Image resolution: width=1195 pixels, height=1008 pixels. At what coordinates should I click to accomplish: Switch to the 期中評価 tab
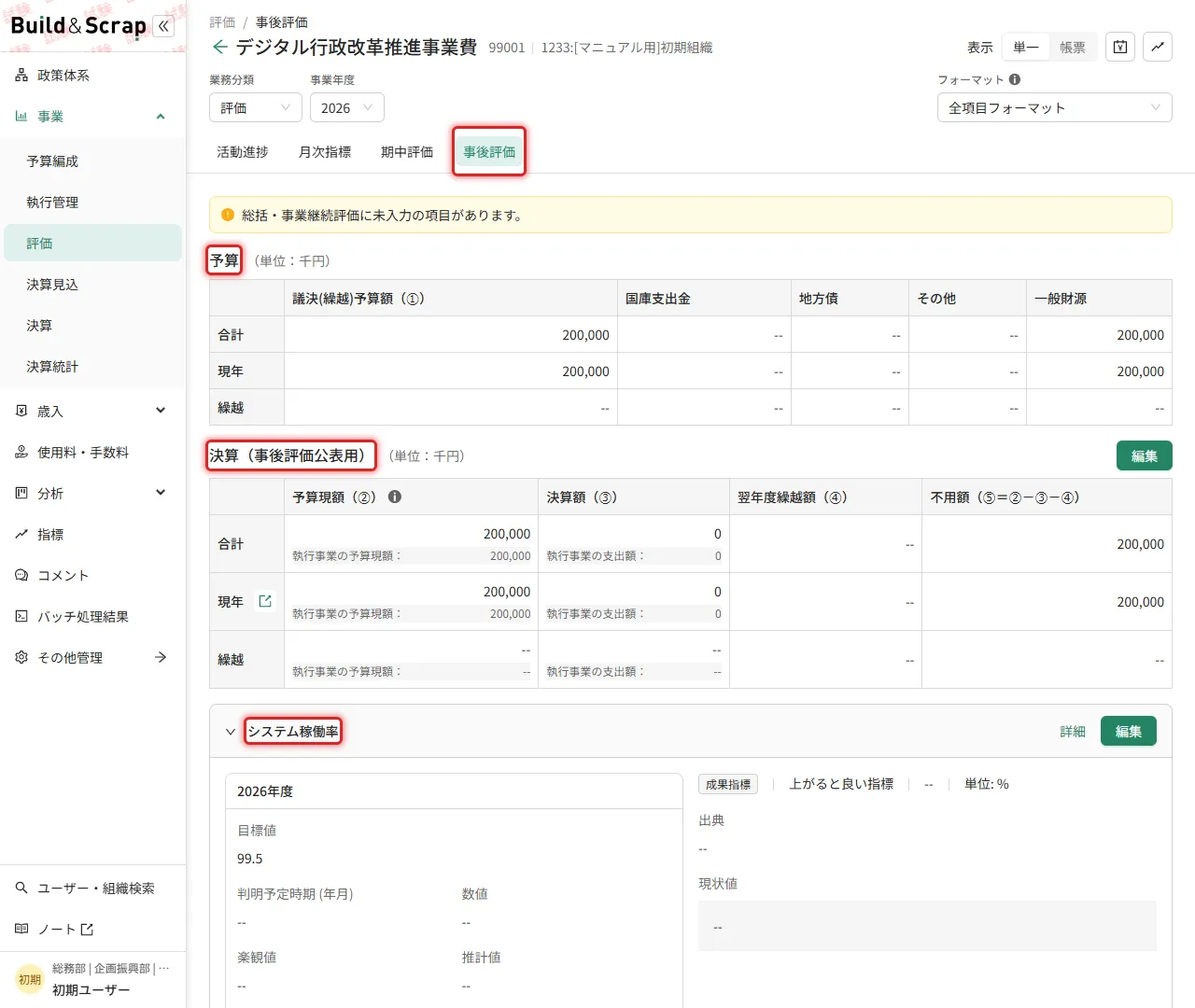[407, 151]
